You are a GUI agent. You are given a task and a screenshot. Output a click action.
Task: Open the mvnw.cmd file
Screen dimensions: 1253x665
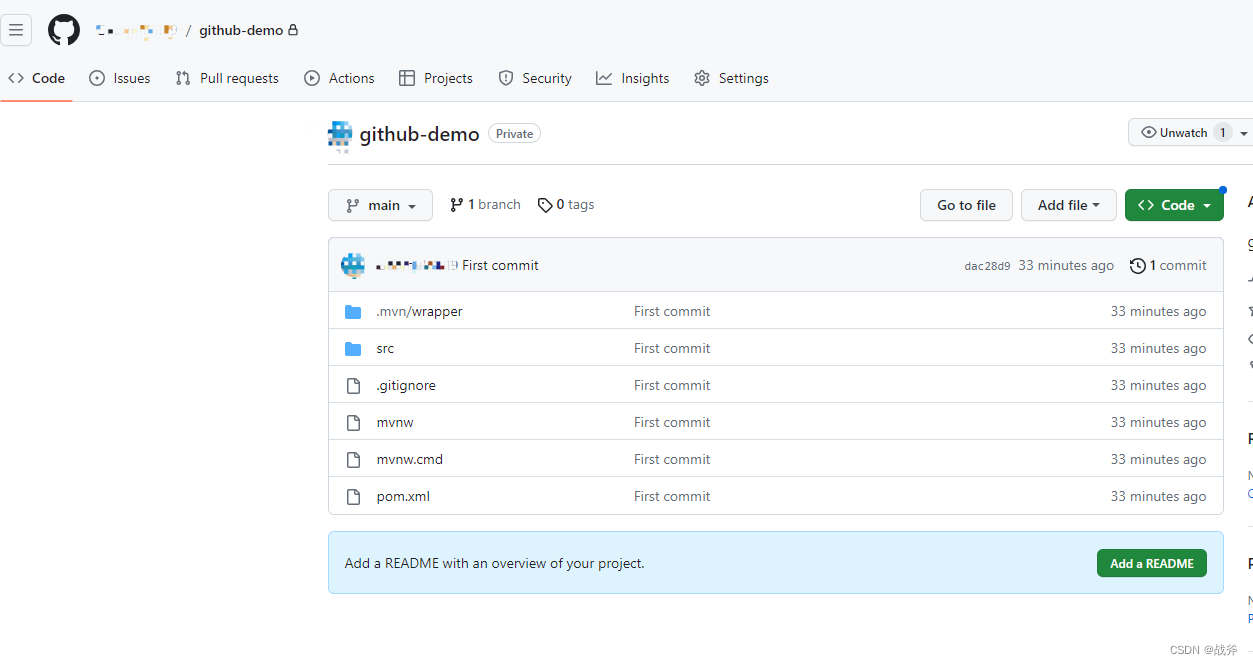[x=410, y=459]
